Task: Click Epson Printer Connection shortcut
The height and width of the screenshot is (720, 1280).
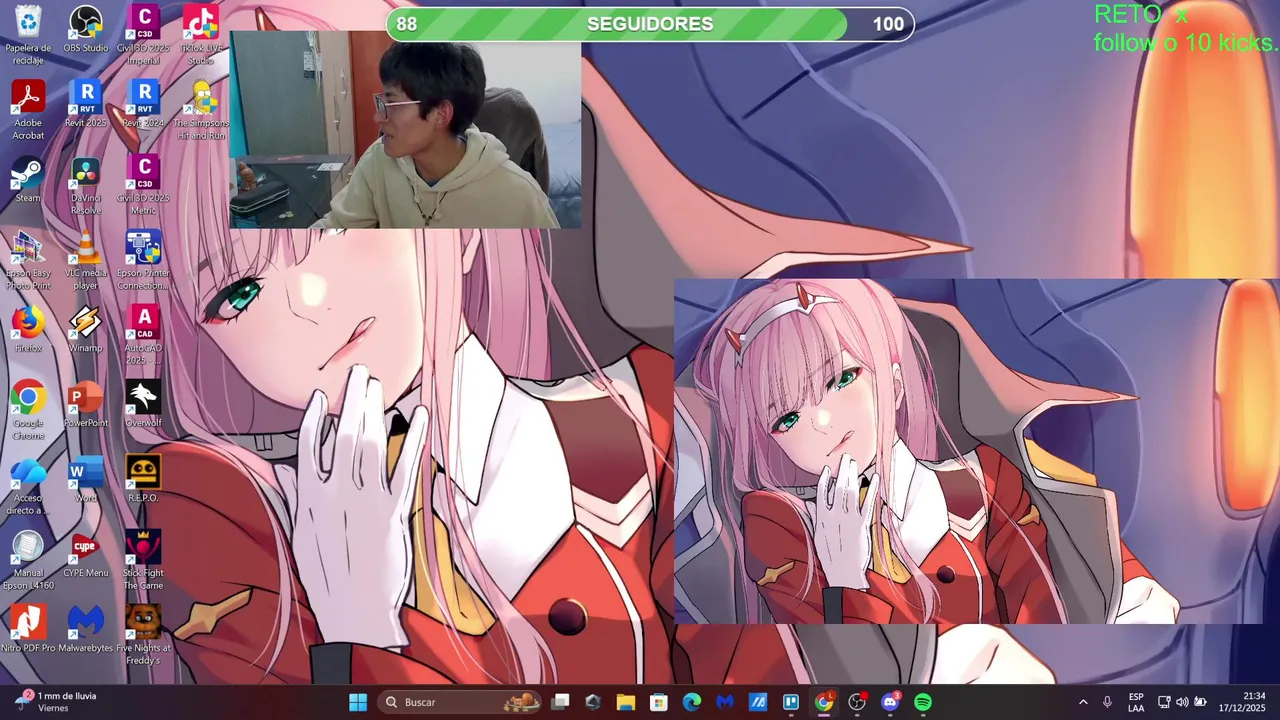Action: pos(144,260)
